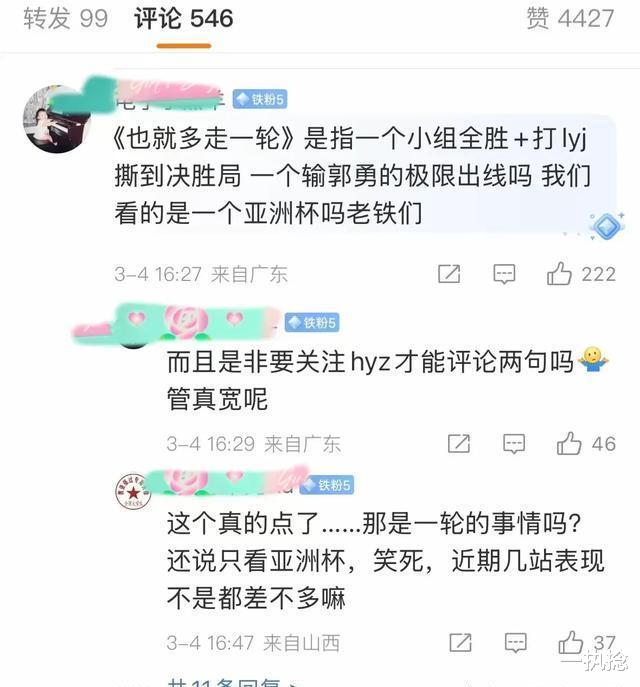The image size is (640, 687).
Task: Switch to the 转发 99 tab
Action: [66, 19]
